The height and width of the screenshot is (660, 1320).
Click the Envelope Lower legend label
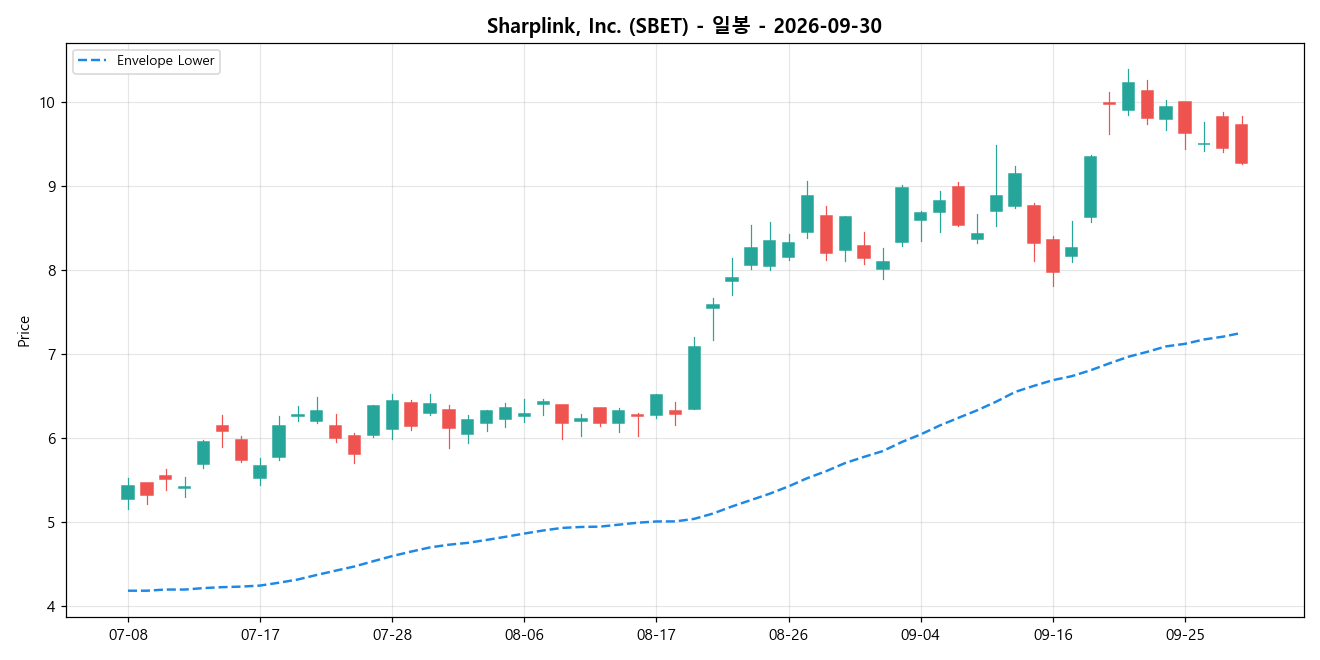[x=165, y=61]
